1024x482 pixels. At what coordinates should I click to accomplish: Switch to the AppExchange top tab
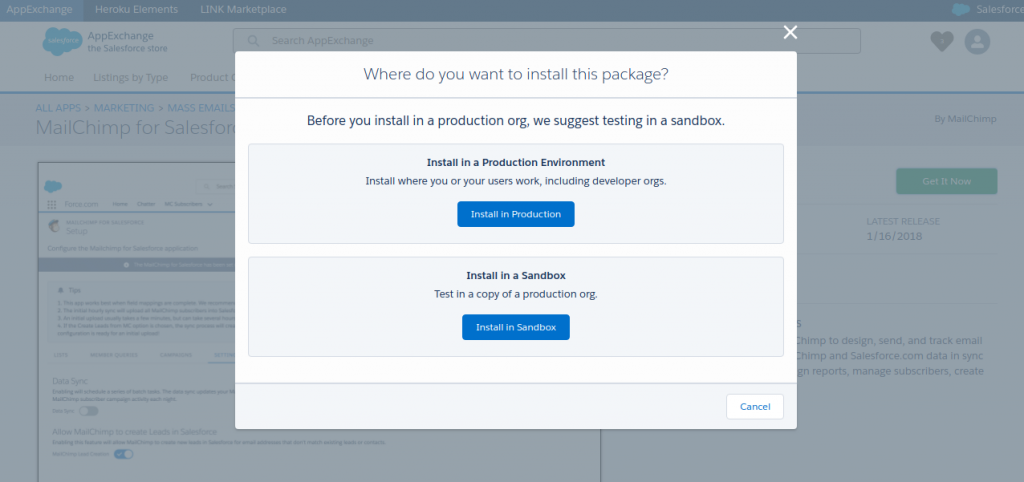pyautogui.click(x=41, y=10)
